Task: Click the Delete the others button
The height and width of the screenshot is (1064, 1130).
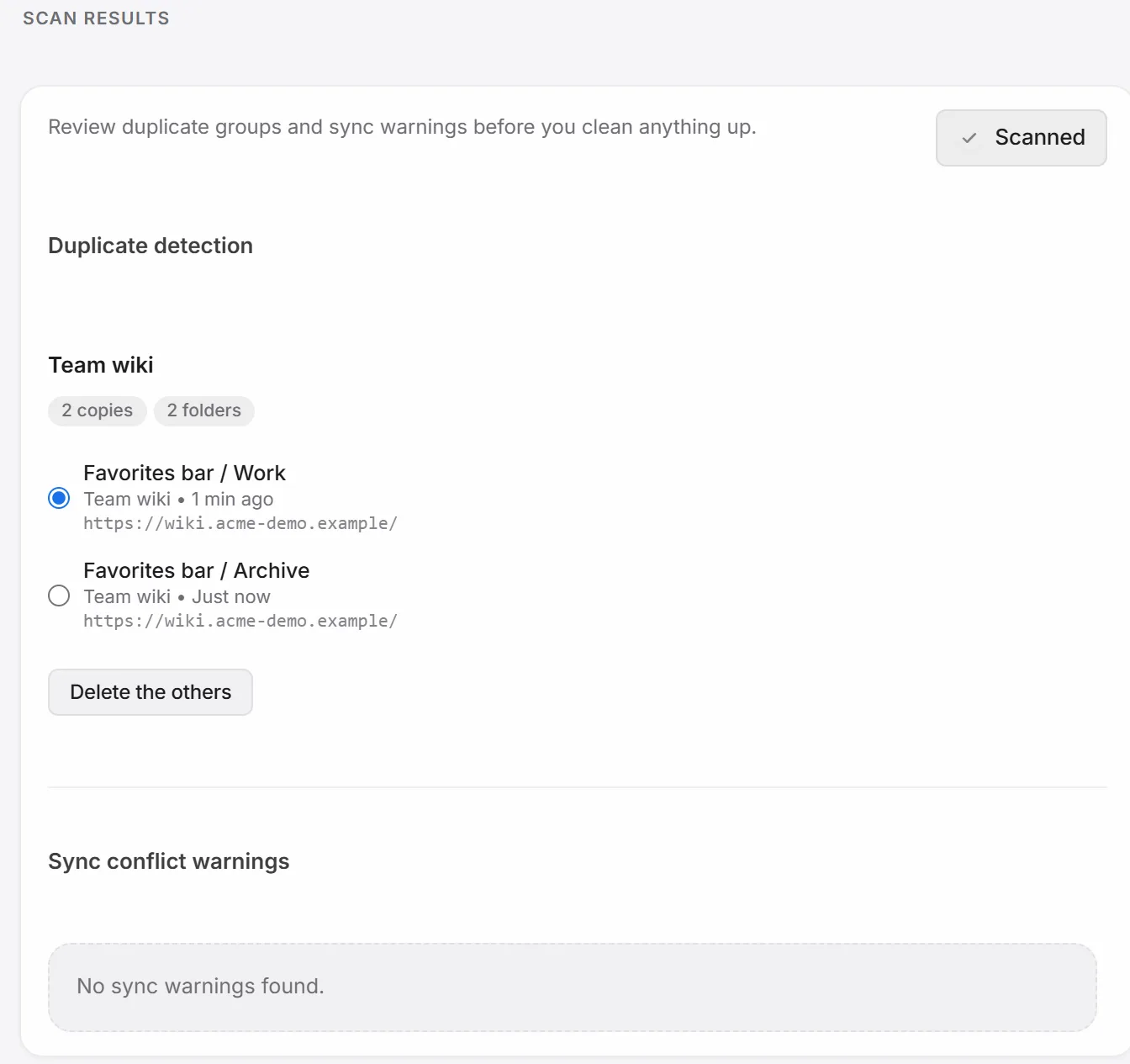Action: click(x=150, y=692)
